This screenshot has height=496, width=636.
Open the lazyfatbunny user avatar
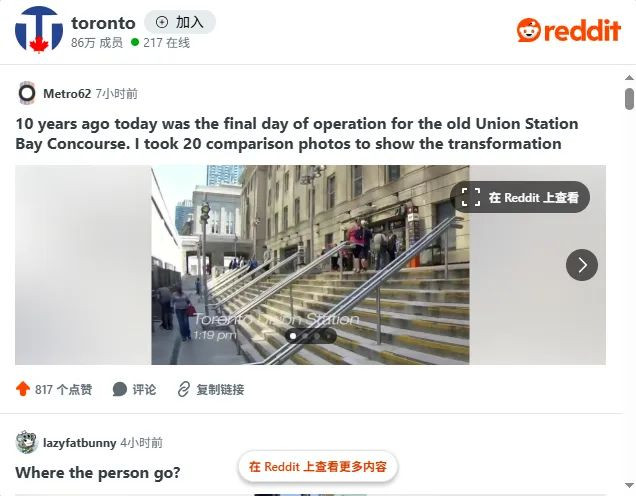pyautogui.click(x=27, y=442)
